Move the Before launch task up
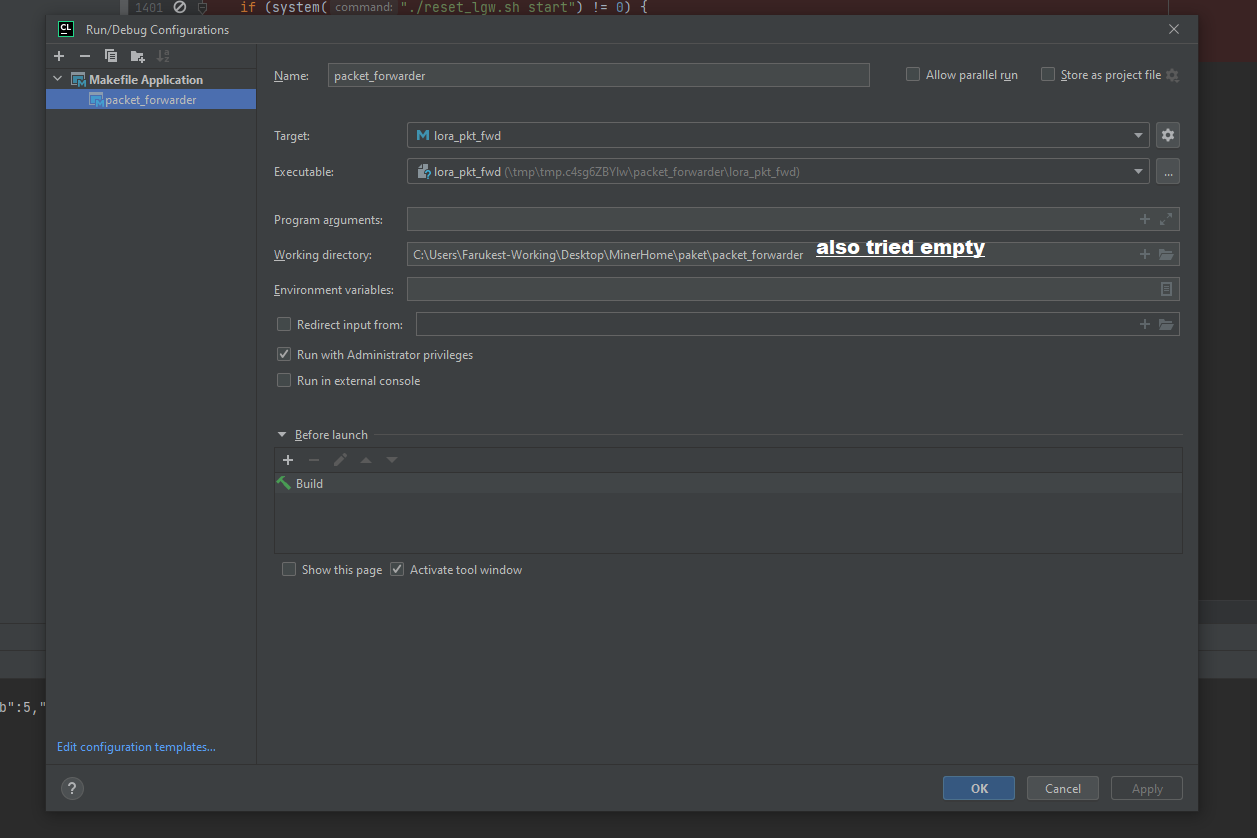Screen dimensions: 1257x838 tap(366, 460)
